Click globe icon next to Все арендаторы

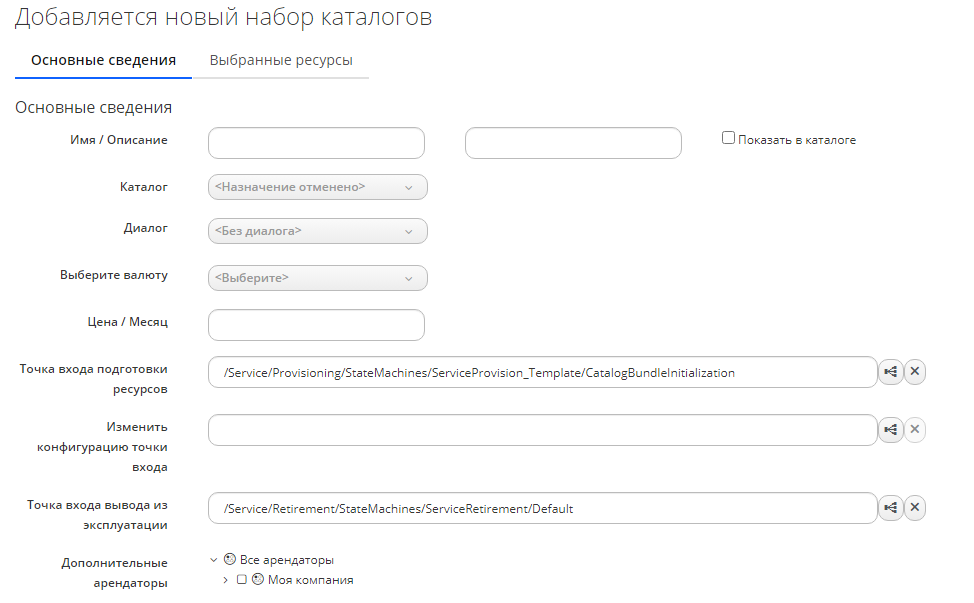pyautogui.click(x=230, y=560)
